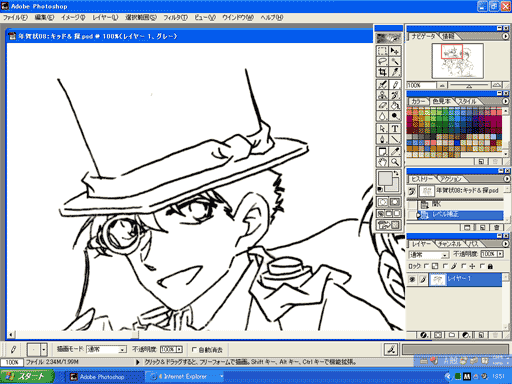Open the イメージ menu
This screenshot has width=512, height=384.
(x=73, y=17)
